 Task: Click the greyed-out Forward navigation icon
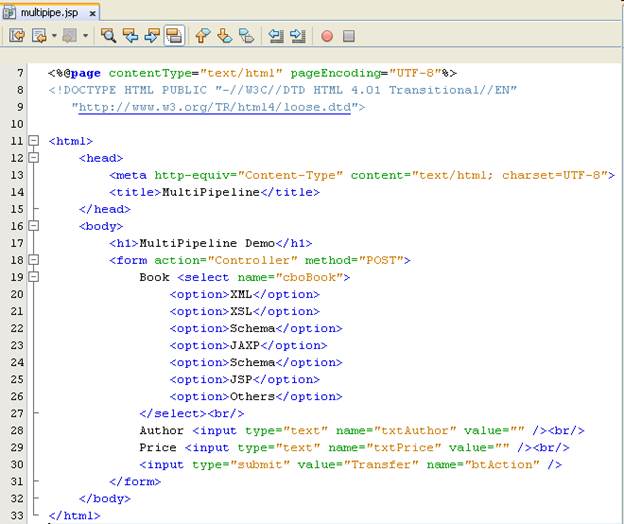point(70,36)
